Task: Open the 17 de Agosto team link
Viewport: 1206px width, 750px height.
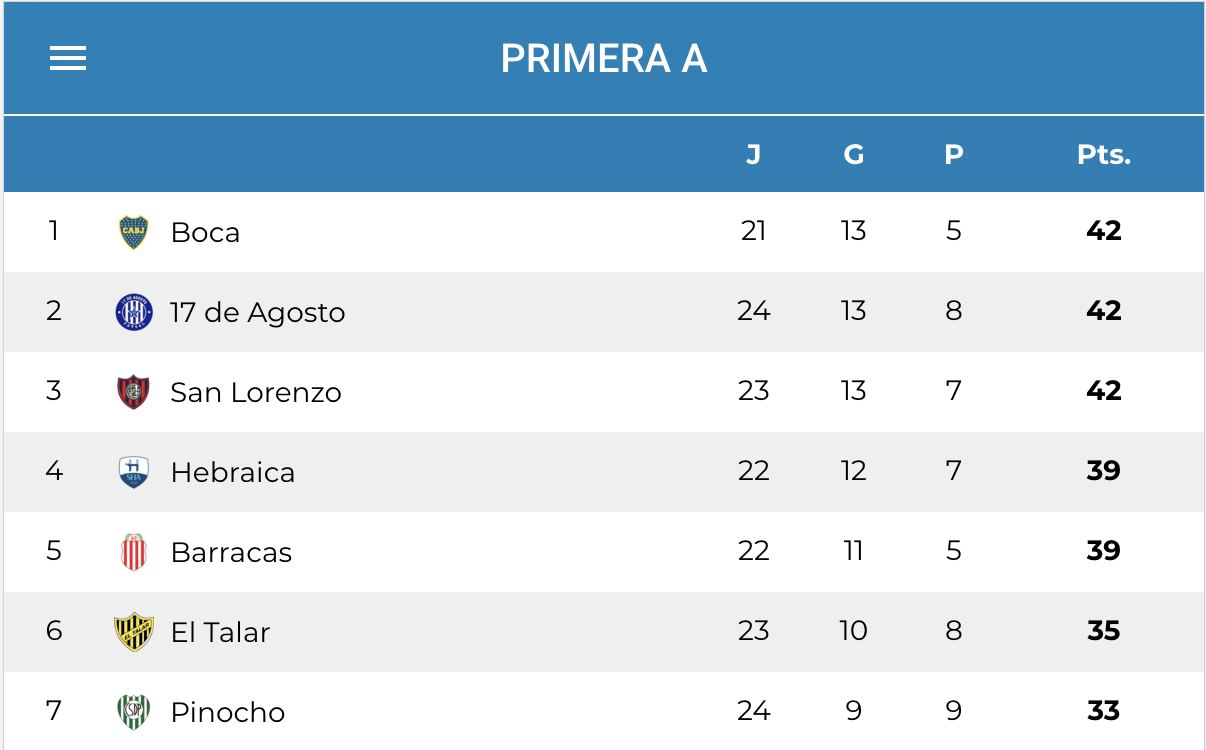Action: [257, 312]
